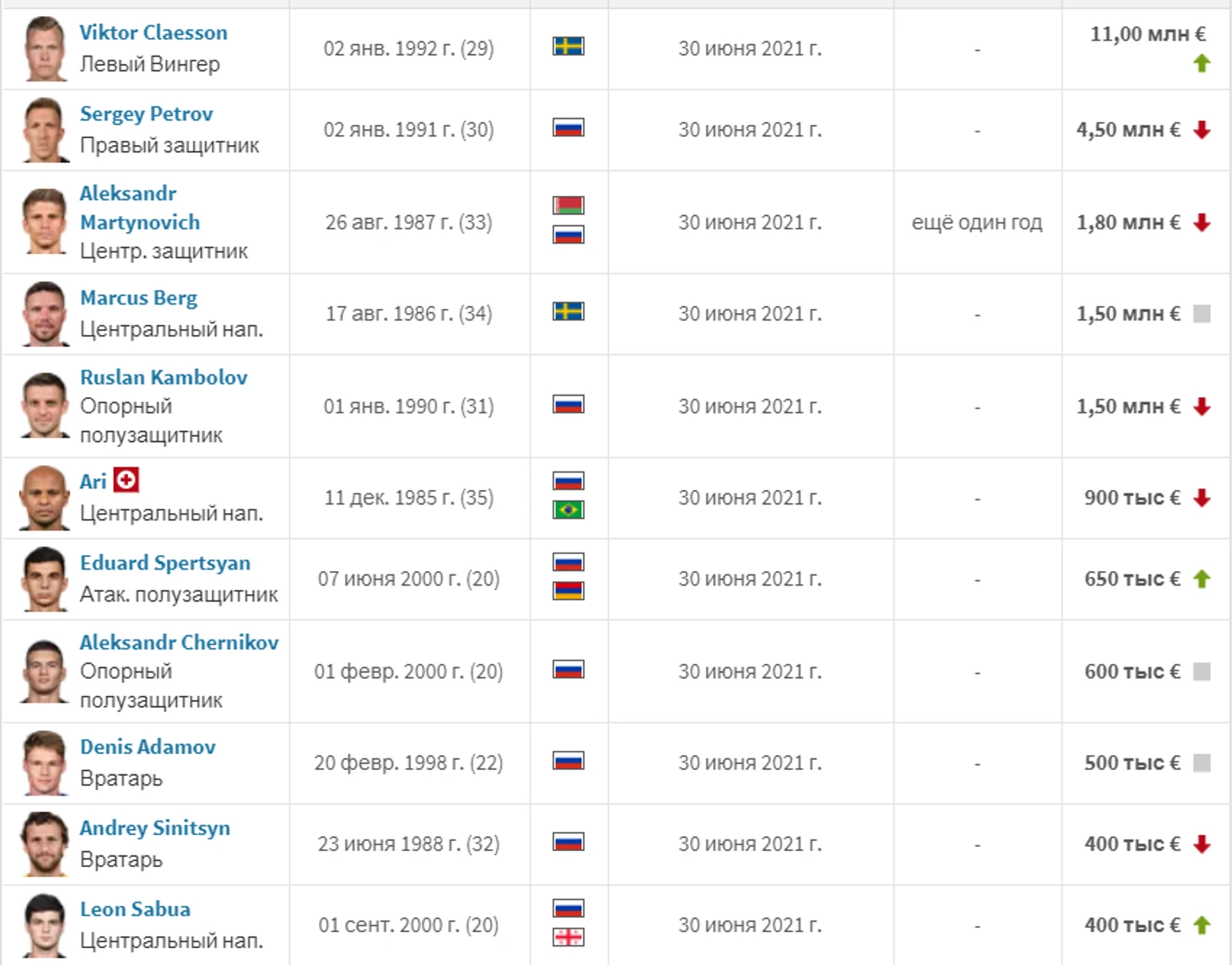Click the Brazilian flag in Ari's row
Viewport: 1232px width, 965px height.
pyautogui.click(x=568, y=509)
